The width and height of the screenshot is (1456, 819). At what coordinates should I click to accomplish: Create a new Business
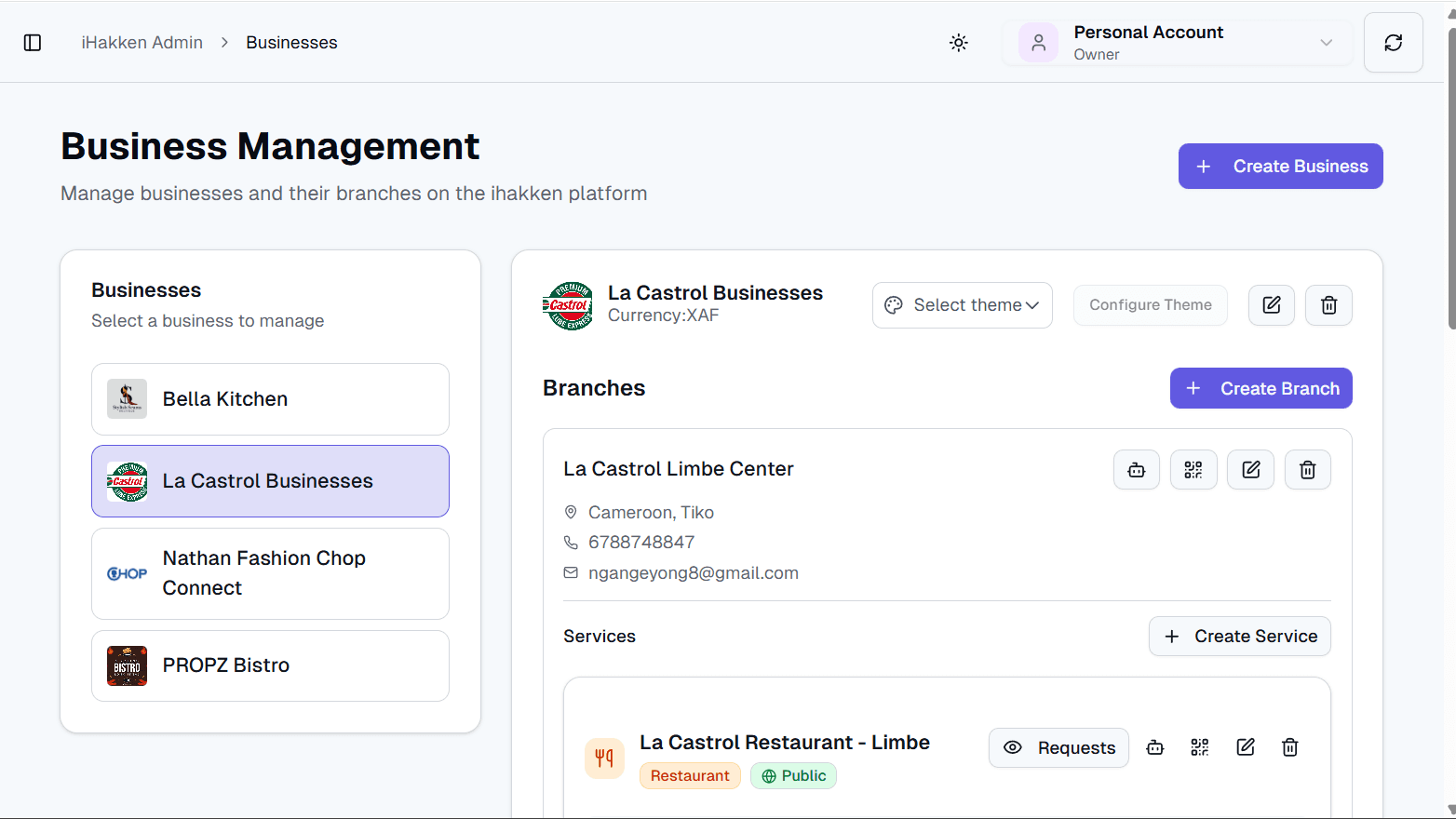click(x=1280, y=166)
